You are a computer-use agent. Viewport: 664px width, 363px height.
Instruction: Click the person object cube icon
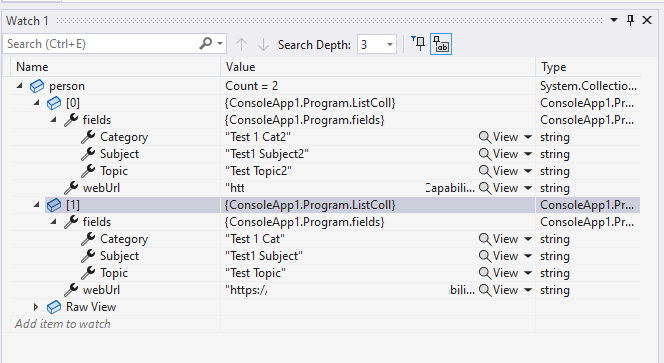[x=37, y=86]
